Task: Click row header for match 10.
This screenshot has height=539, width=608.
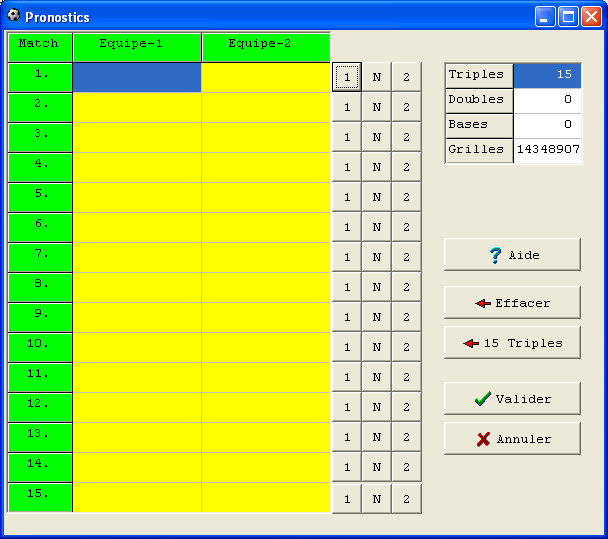Action: coord(40,347)
